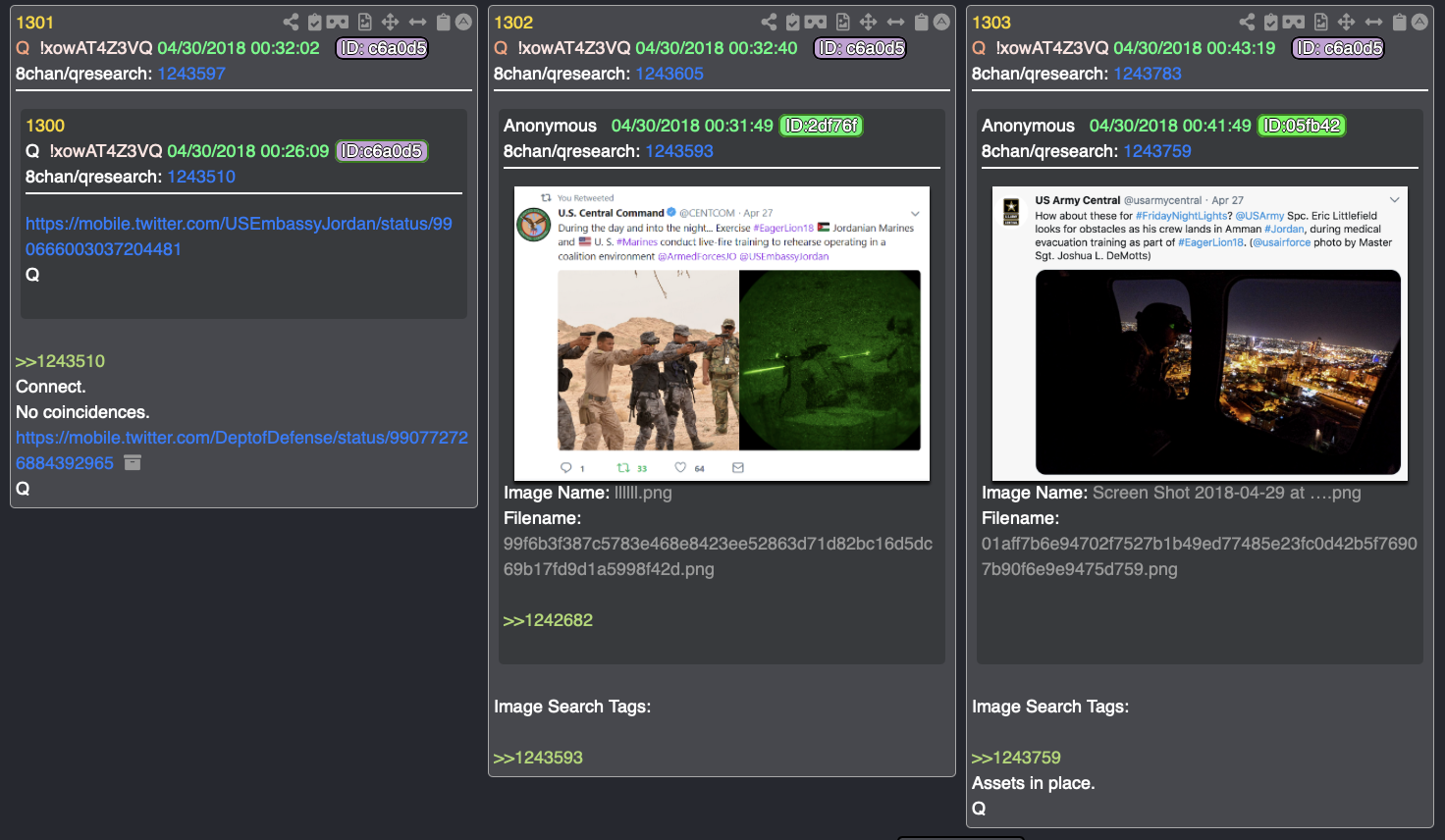
Task: Click the clipboard copy icon on post 1303
Action: (x=1399, y=22)
